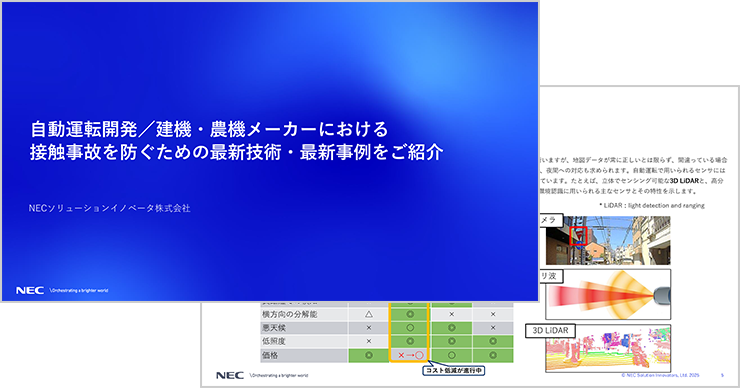Click the white NEC logo on the blue slide
Screen dimensions: 740x388
click(x=30, y=290)
